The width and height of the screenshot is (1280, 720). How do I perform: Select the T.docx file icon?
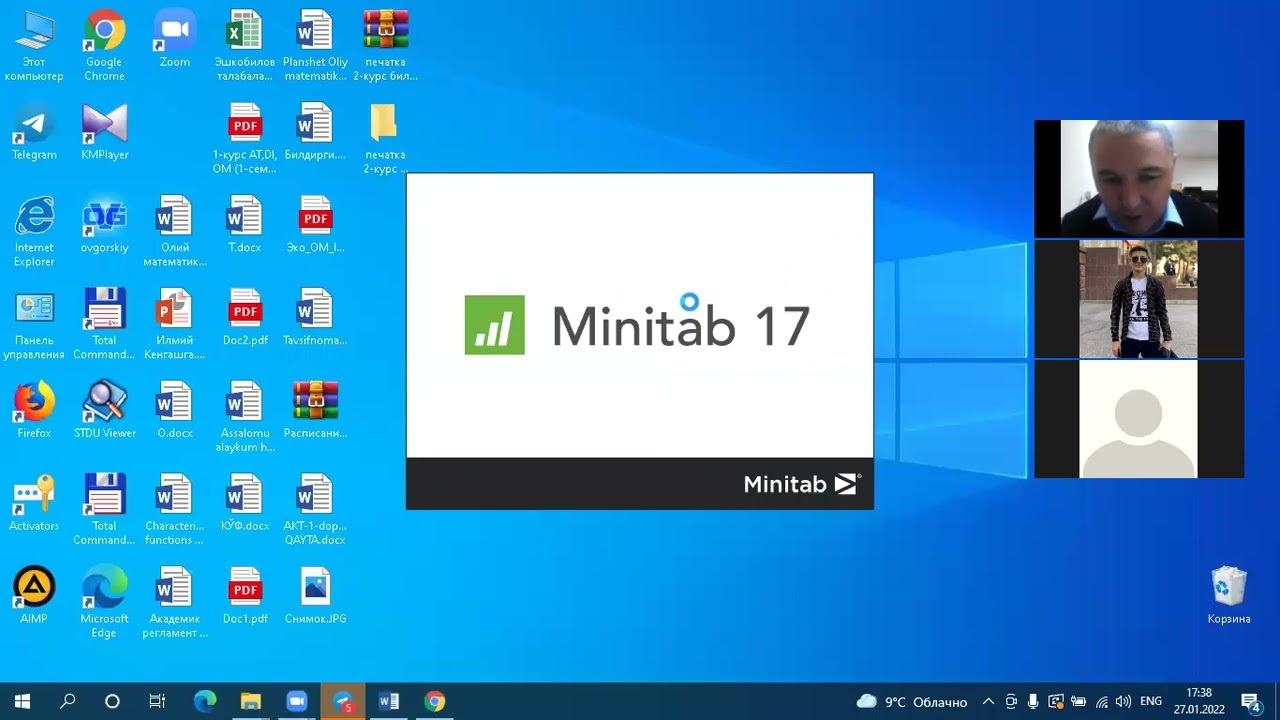click(x=245, y=225)
